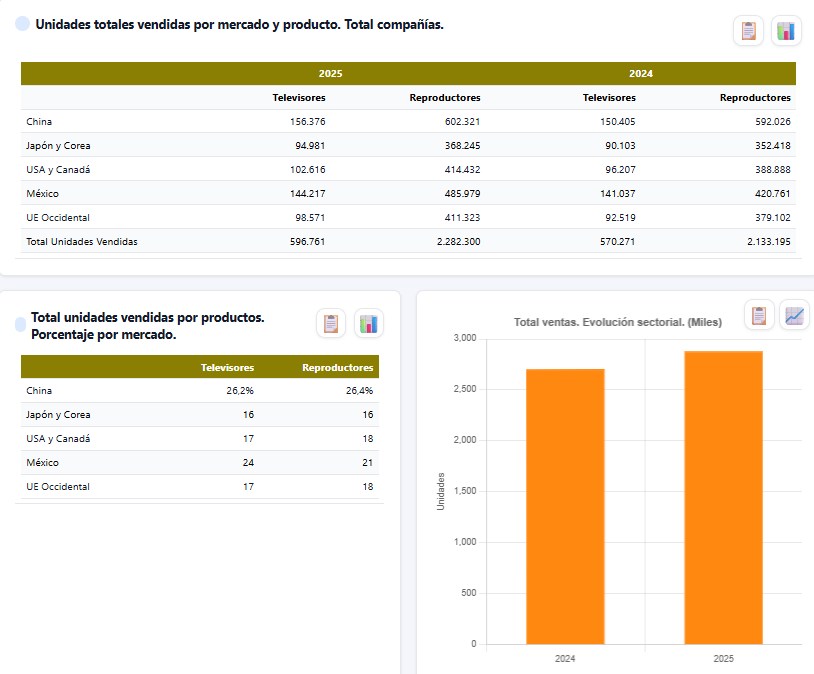Screen dimensions: 814x674
Task: Click 2025 x-axis label under chart
Action: click(x=723, y=658)
